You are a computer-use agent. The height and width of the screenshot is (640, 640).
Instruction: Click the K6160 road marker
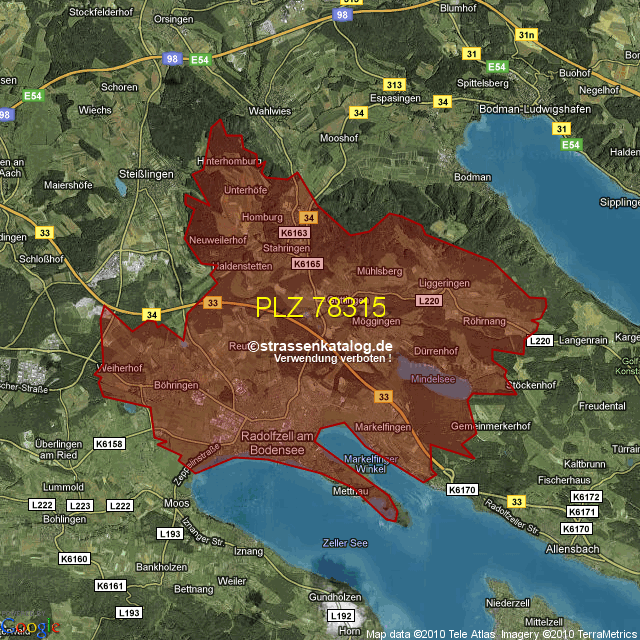(x=74, y=559)
